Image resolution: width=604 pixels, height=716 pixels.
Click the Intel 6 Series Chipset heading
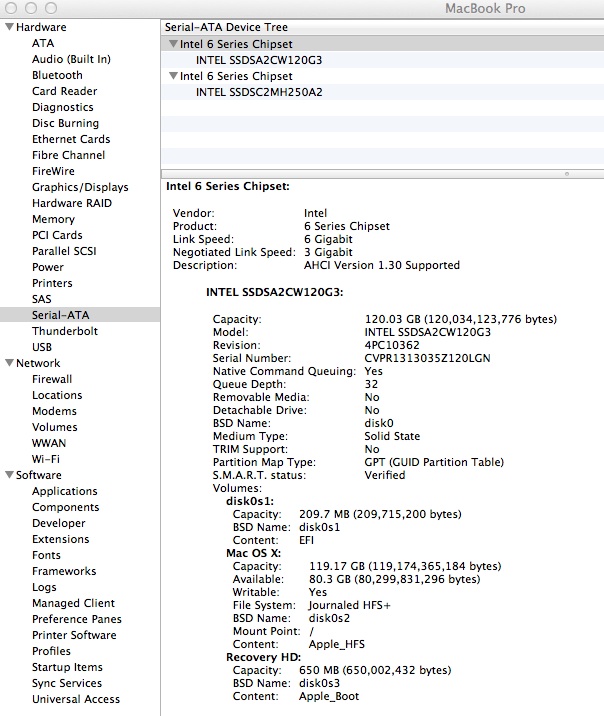coord(228,186)
